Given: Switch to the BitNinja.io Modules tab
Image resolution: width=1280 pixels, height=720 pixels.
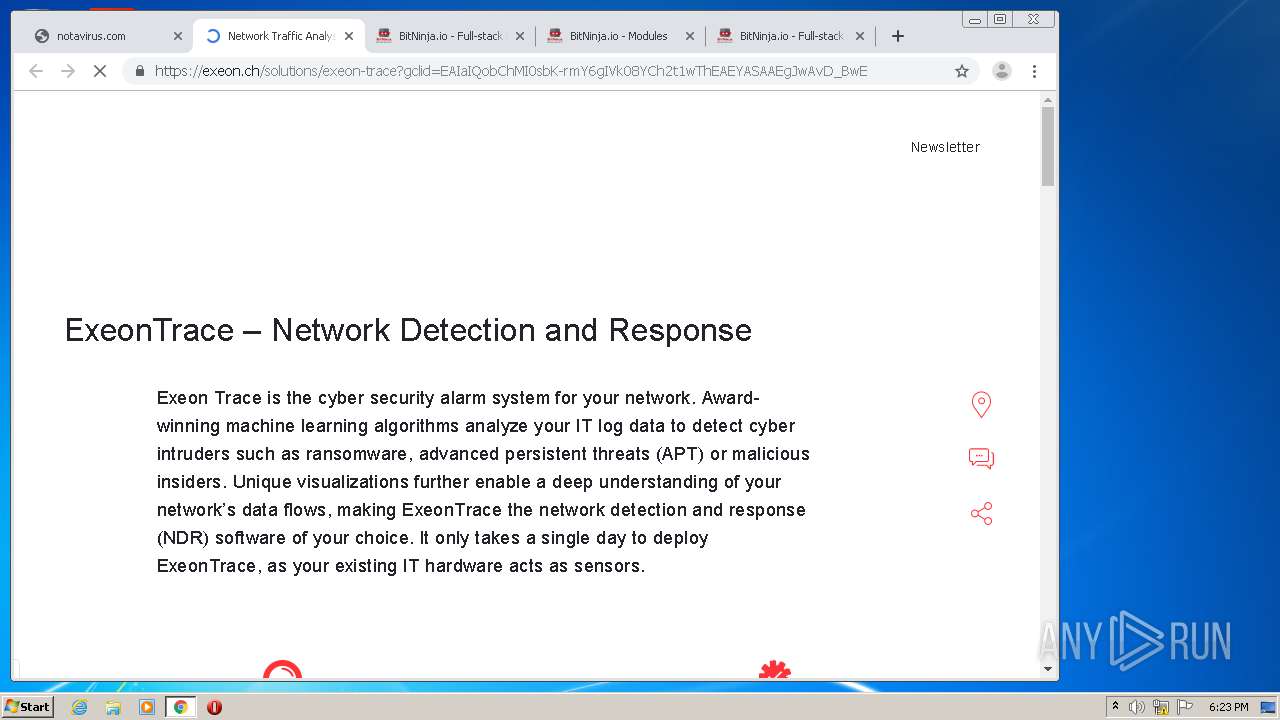Looking at the screenshot, I should coord(619,36).
